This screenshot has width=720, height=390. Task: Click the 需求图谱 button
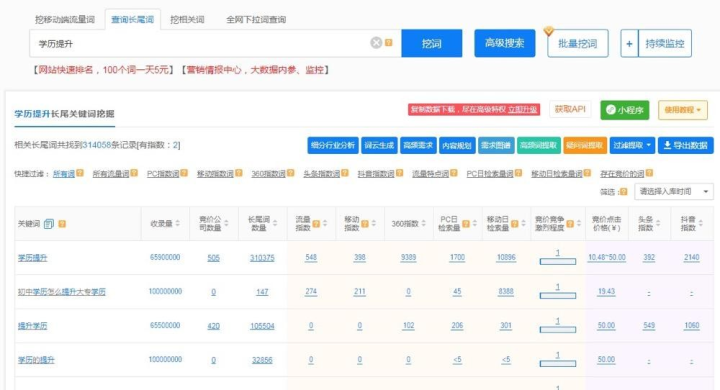pyautogui.click(x=496, y=146)
